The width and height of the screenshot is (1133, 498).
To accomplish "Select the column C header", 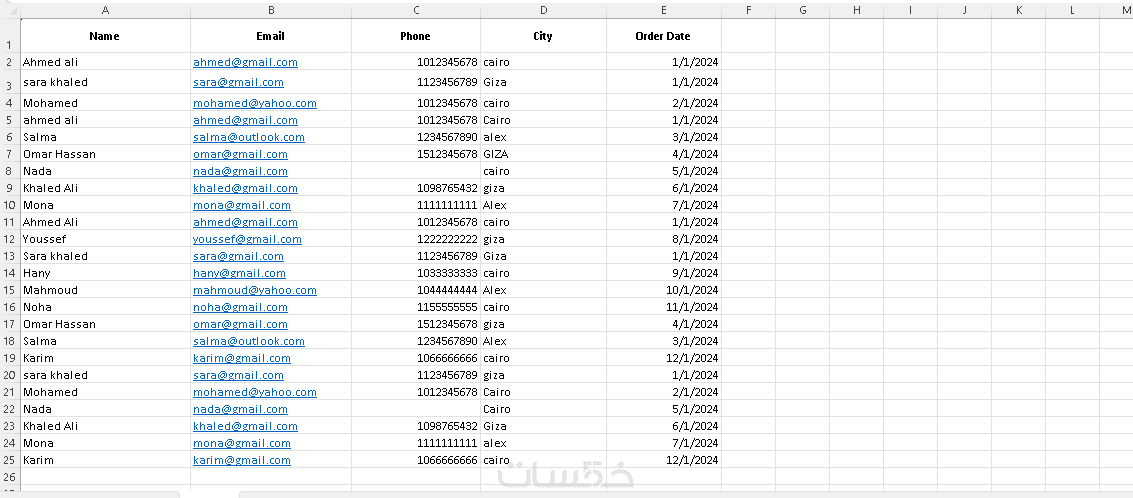I will point(416,10).
